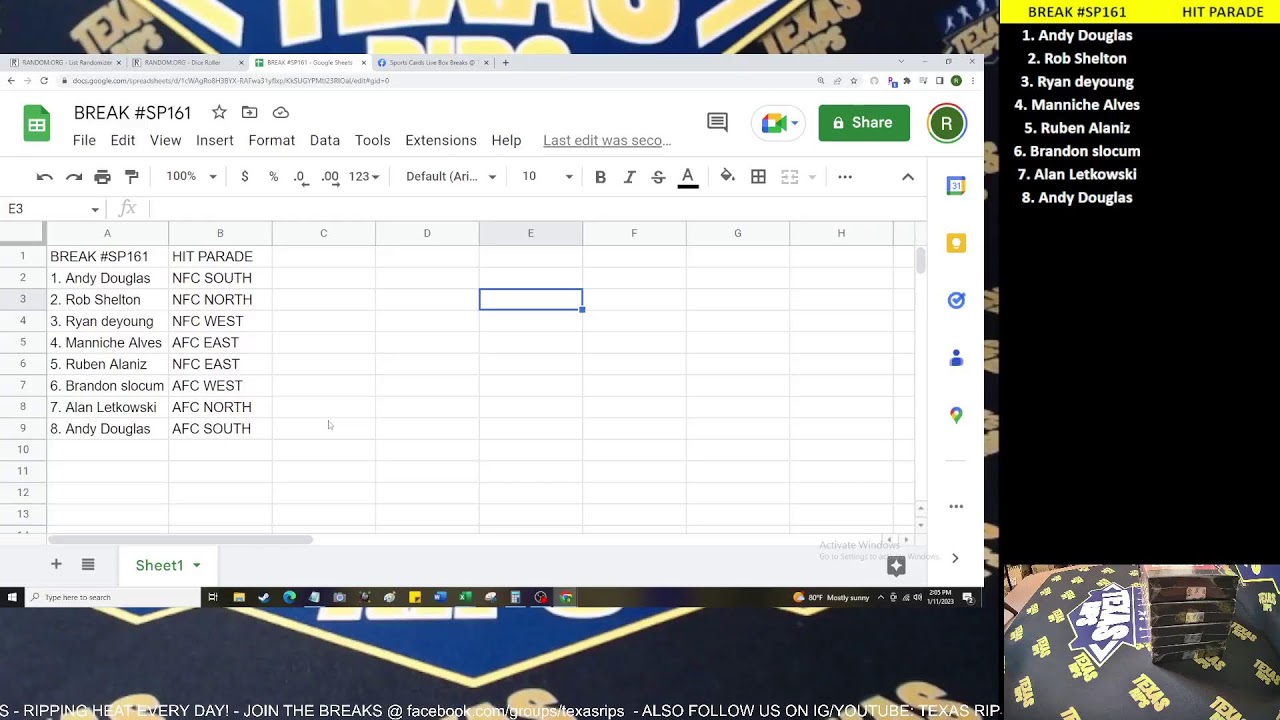The image size is (1280, 720).
Task: Open the zoom 100% dropdown
Action: click(x=191, y=177)
